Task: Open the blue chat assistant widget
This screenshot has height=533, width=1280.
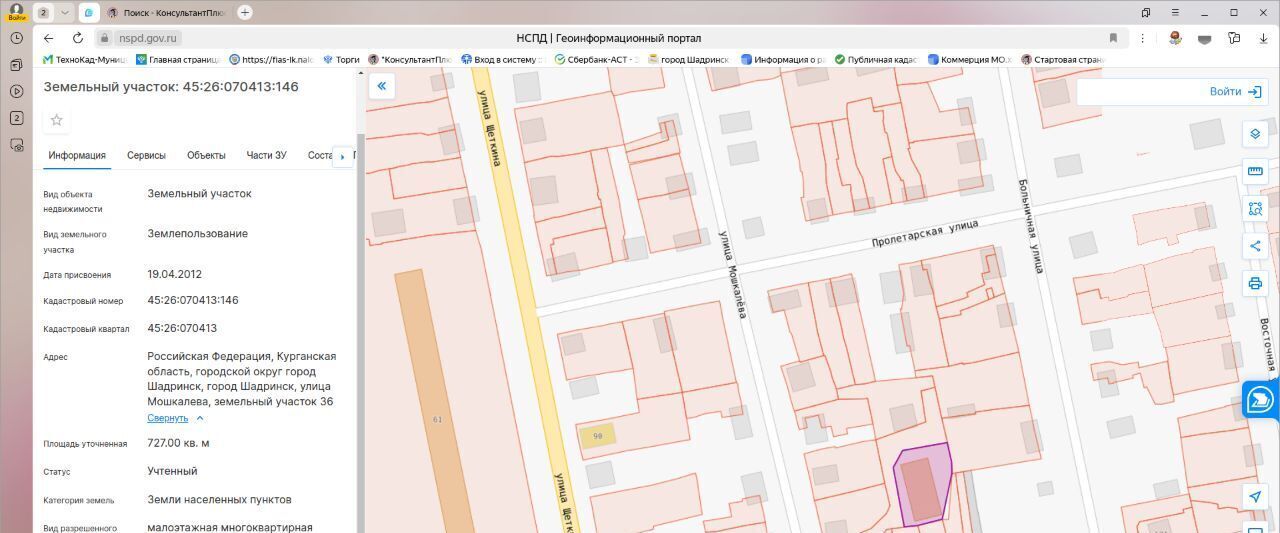Action: coord(1261,401)
